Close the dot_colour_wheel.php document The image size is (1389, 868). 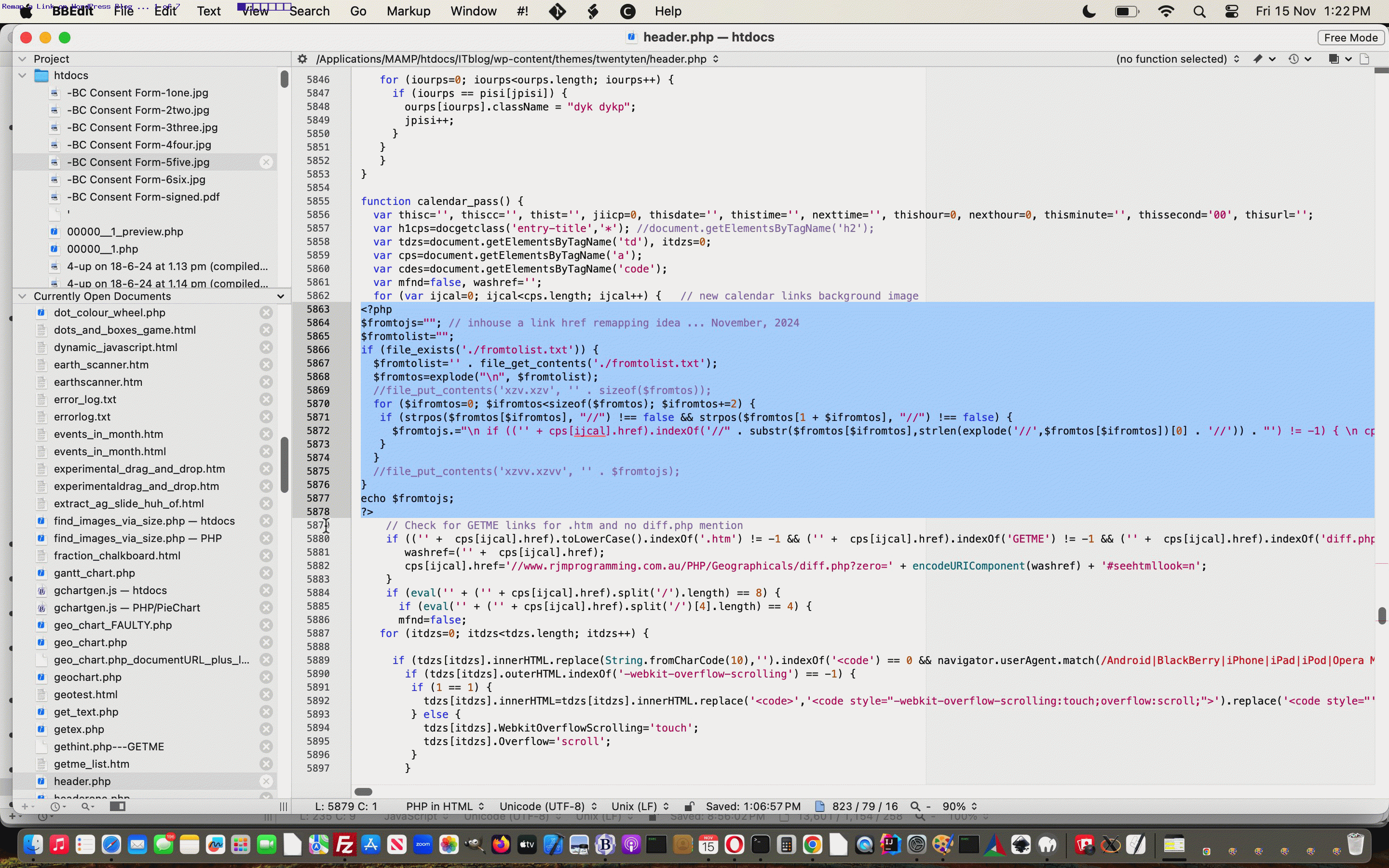(x=266, y=312)
